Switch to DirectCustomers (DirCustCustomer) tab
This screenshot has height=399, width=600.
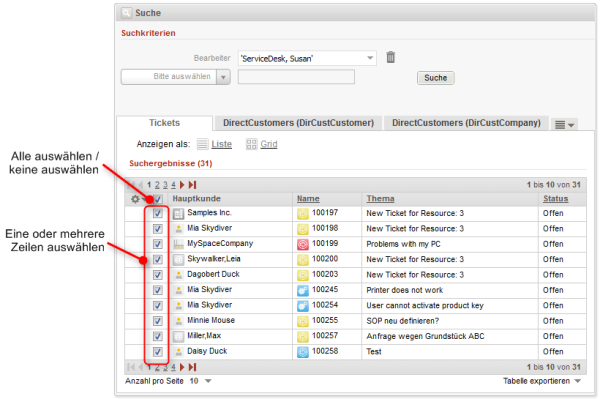click(x=298, y=123)
